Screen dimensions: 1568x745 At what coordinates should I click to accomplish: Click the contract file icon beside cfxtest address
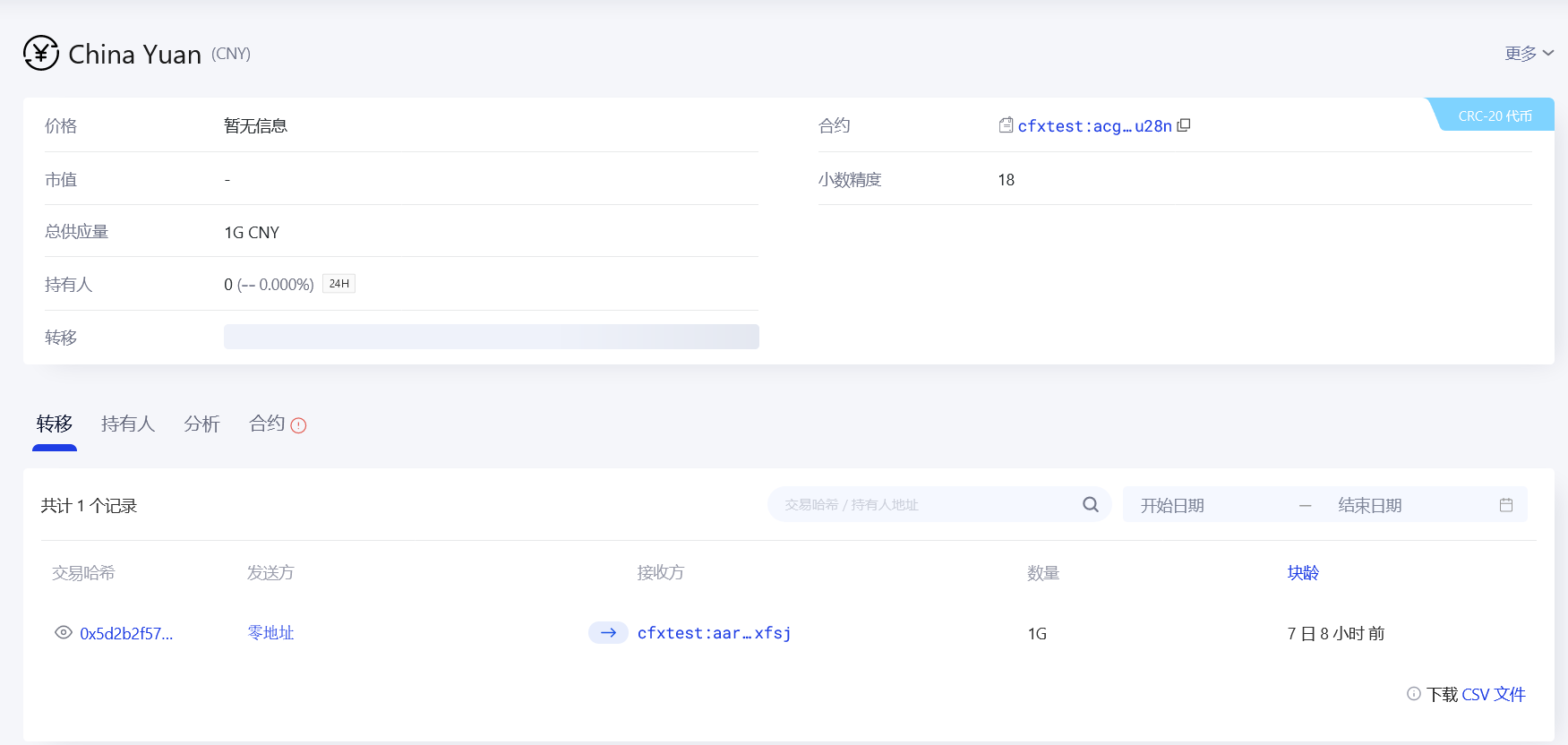(1006, 125)
